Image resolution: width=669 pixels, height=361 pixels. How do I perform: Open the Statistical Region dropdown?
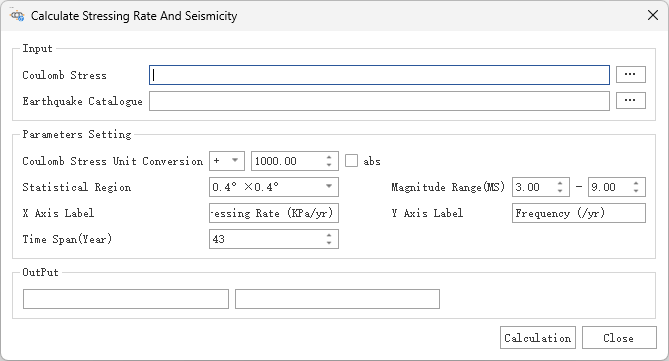[273, 187]
